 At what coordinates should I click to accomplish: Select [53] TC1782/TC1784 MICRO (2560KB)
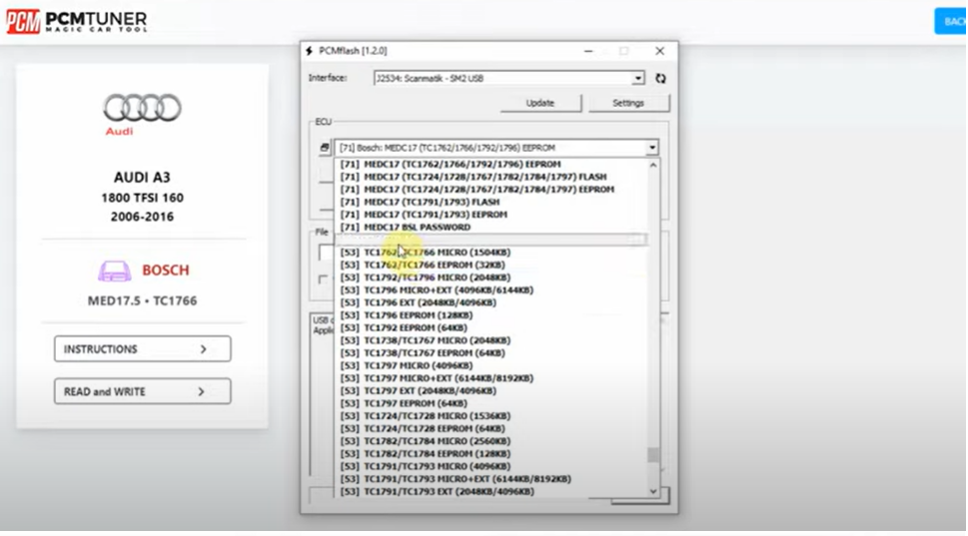[x=491, y=441]
